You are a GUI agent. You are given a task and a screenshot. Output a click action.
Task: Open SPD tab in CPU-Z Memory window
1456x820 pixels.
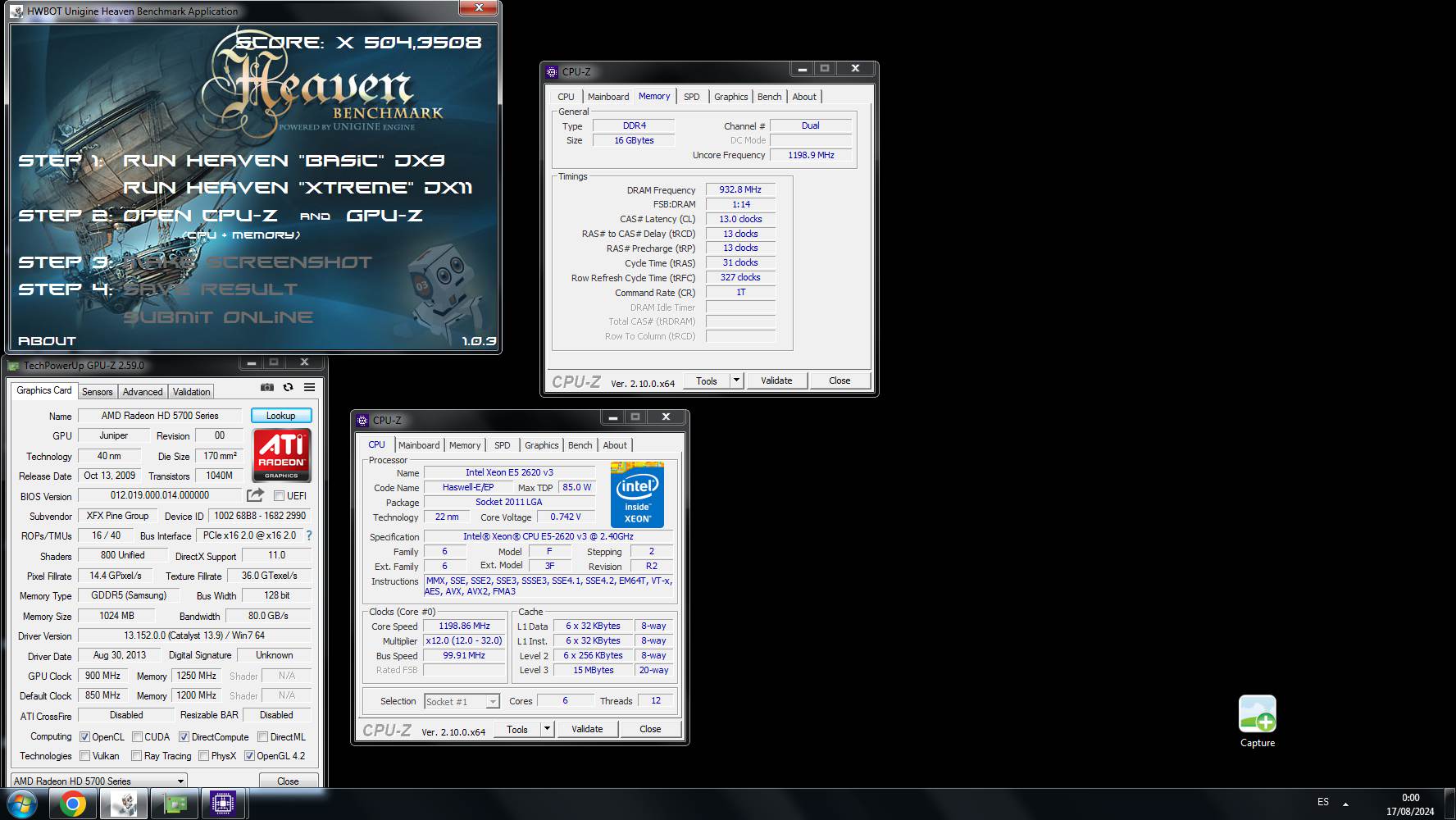(692, 97)
